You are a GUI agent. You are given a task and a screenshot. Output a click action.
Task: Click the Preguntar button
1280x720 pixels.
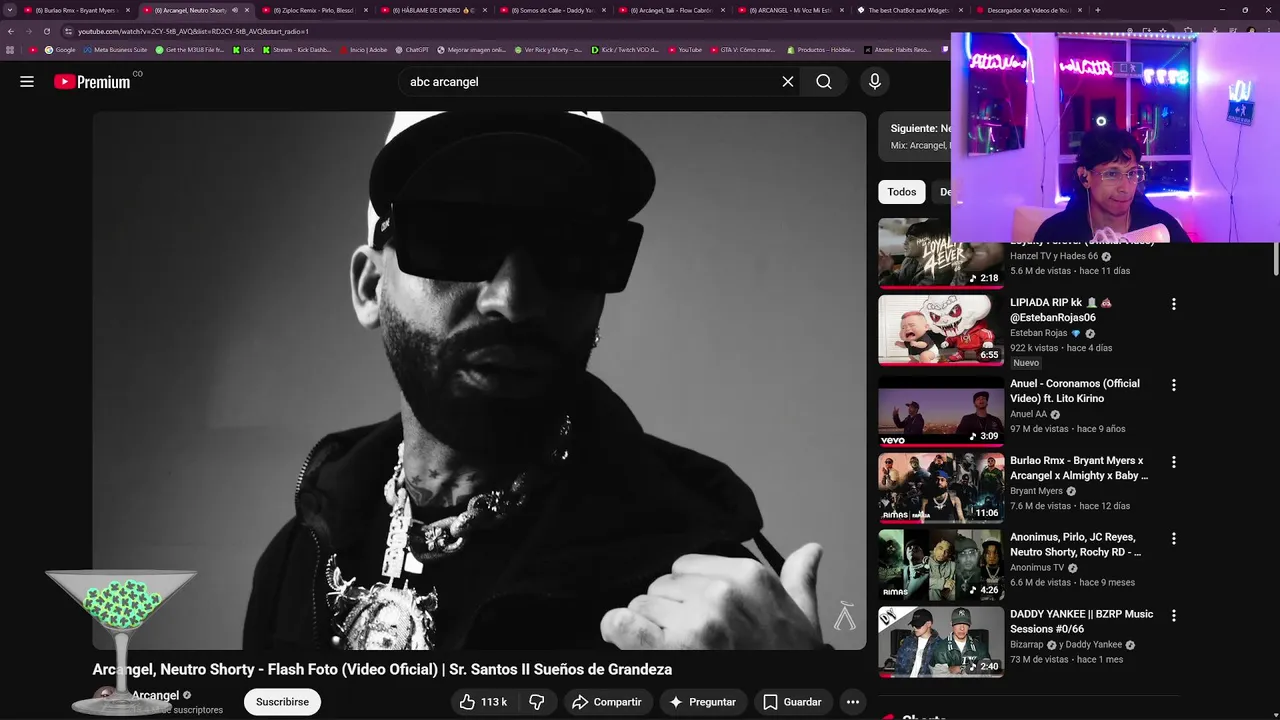point(703,702)
